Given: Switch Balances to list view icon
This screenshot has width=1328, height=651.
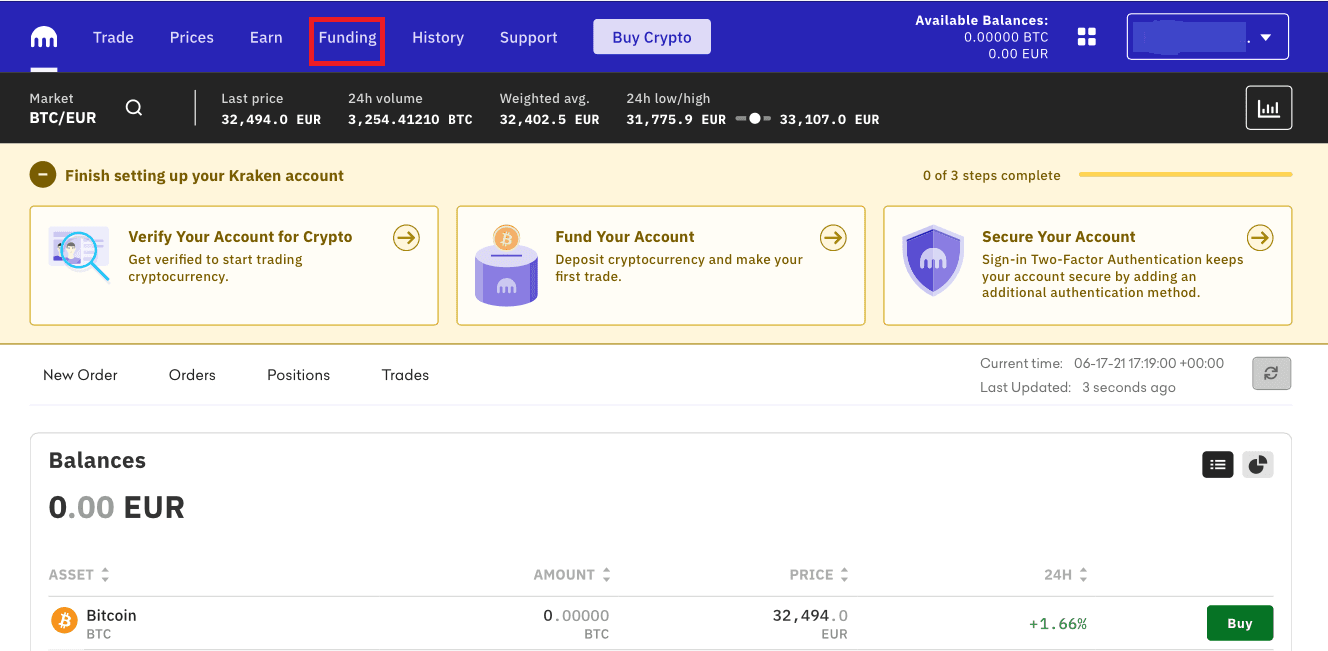Looking at the screenshot, I should pyautogui.click(x=1217, y=464).
